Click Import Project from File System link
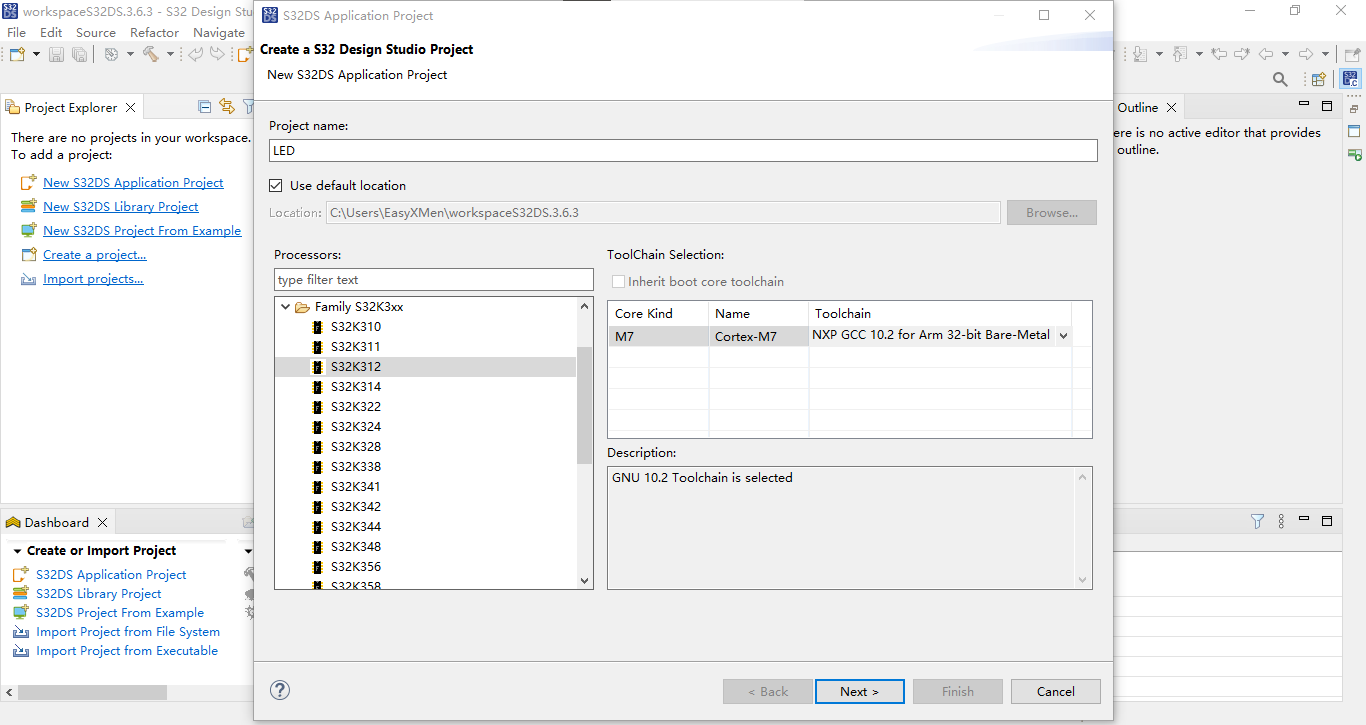Image resolution: width=1366 pixels, height=725 pixels. click(128, 631)
